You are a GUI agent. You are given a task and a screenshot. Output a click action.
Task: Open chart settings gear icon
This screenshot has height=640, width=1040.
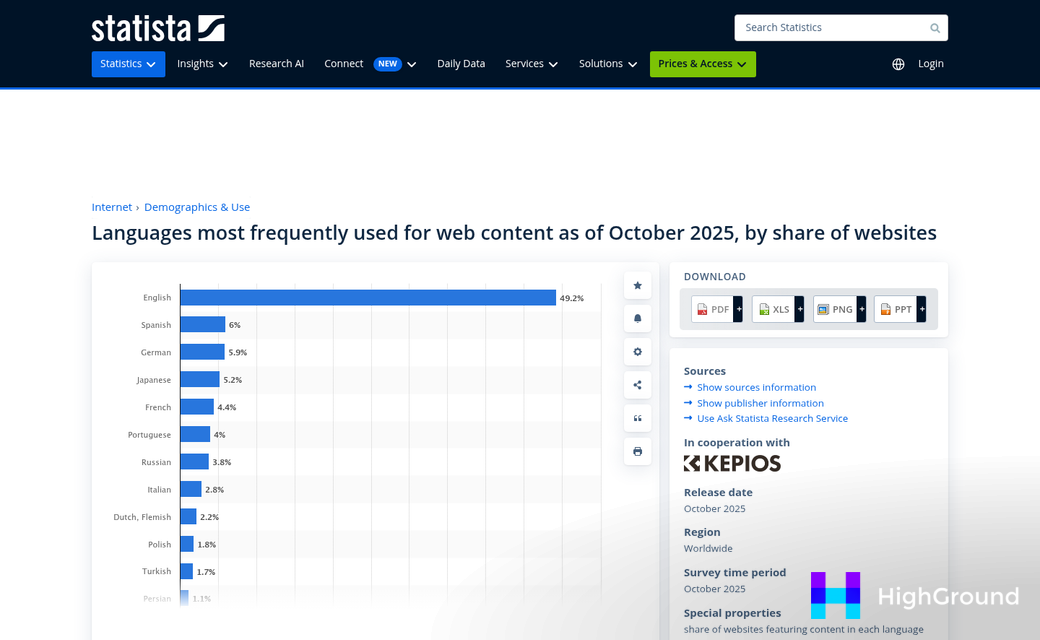[x=637, y=352]
